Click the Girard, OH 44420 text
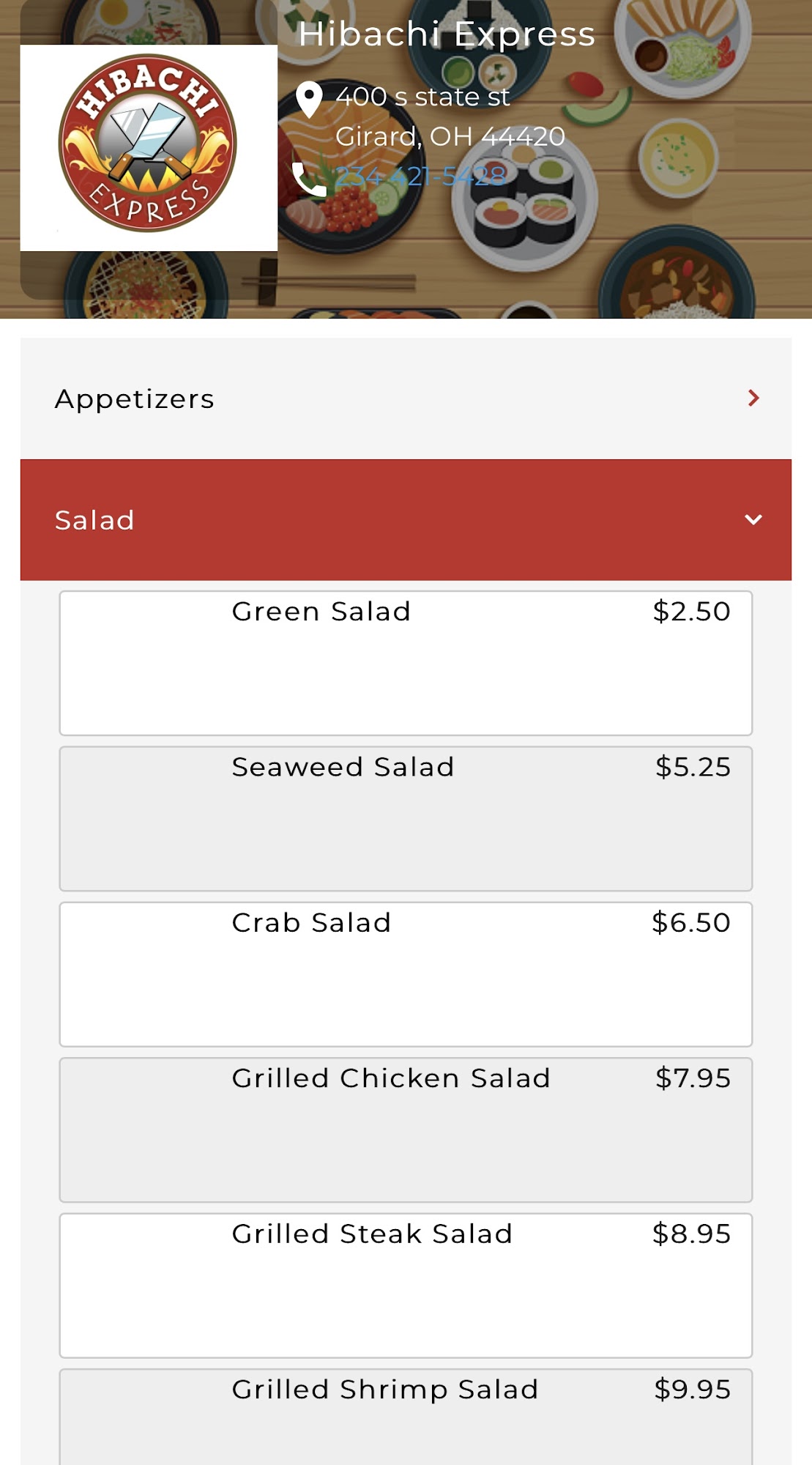This screenshot has width=812, height=1465. pyautogui.click(x=450, y=136)
